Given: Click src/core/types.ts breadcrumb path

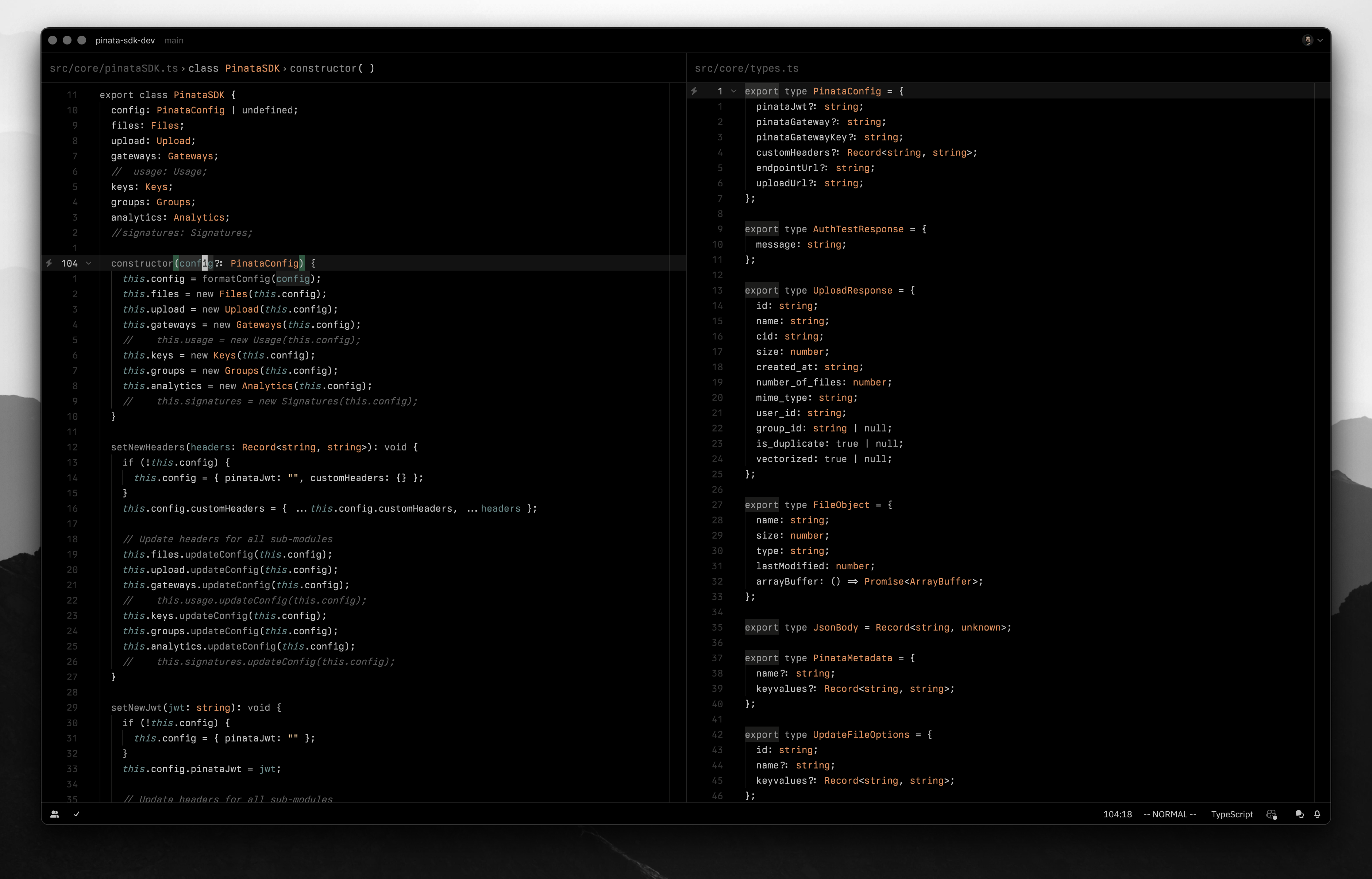Looking at the screenshot, I should click(746, 69).
